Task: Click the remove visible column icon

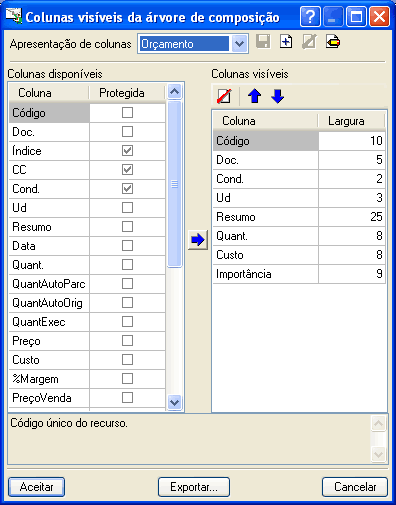Action: 224,96
